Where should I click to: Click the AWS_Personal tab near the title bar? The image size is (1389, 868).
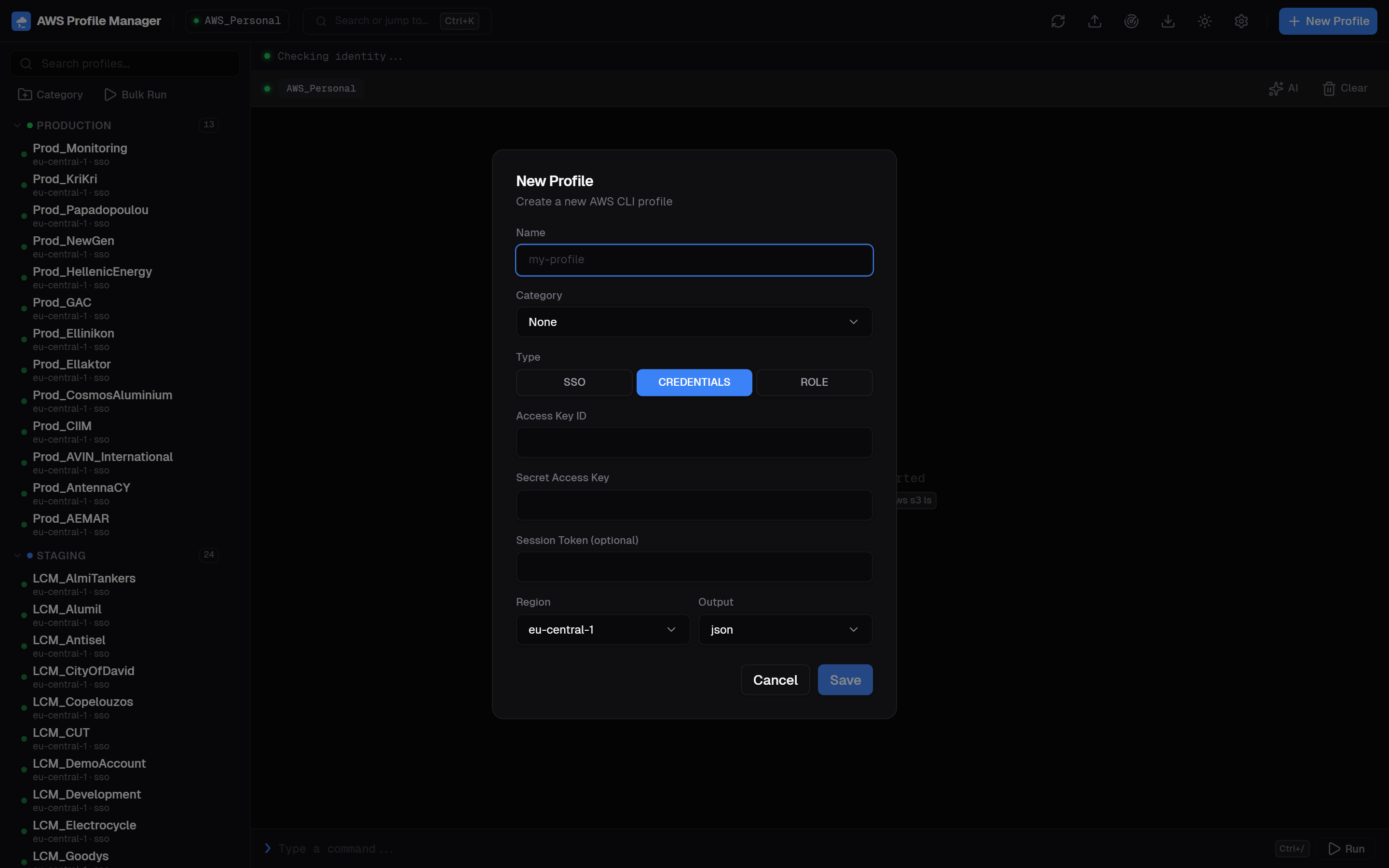[236, 21]
